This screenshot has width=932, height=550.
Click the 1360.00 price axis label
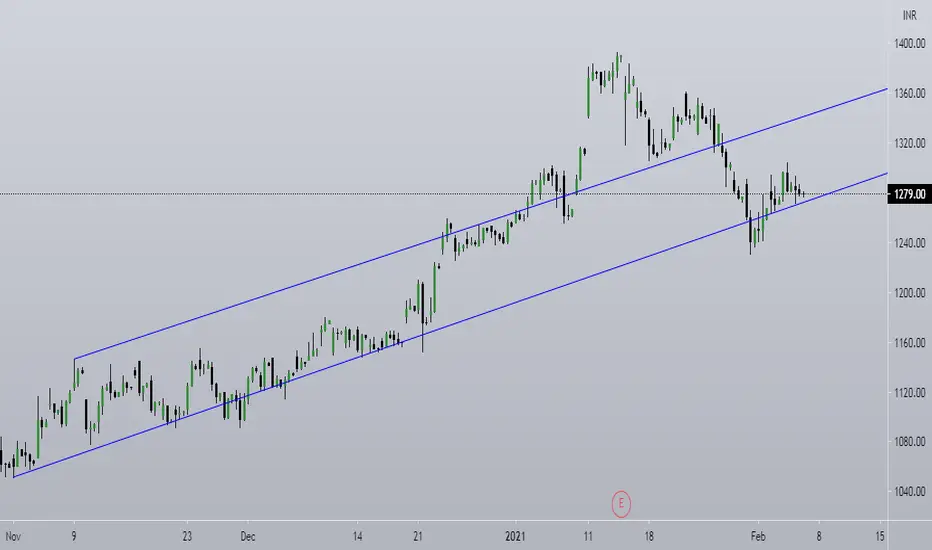pos(909,93)
